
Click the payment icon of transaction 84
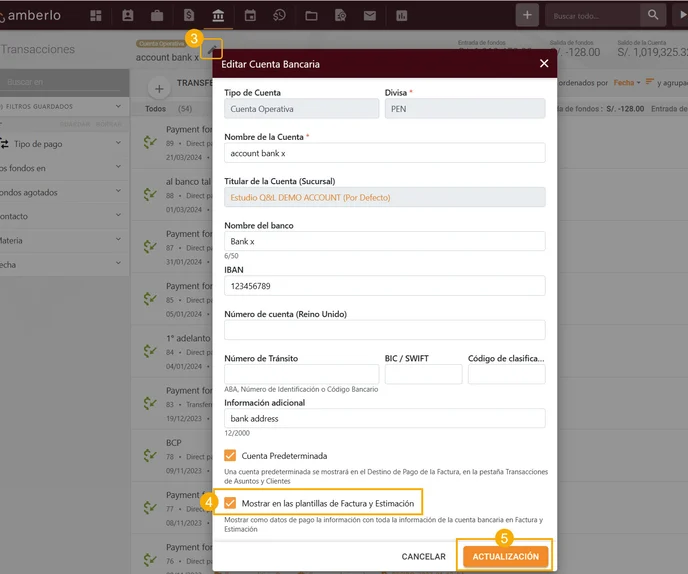pyautogui.click(x=150, y=351)
